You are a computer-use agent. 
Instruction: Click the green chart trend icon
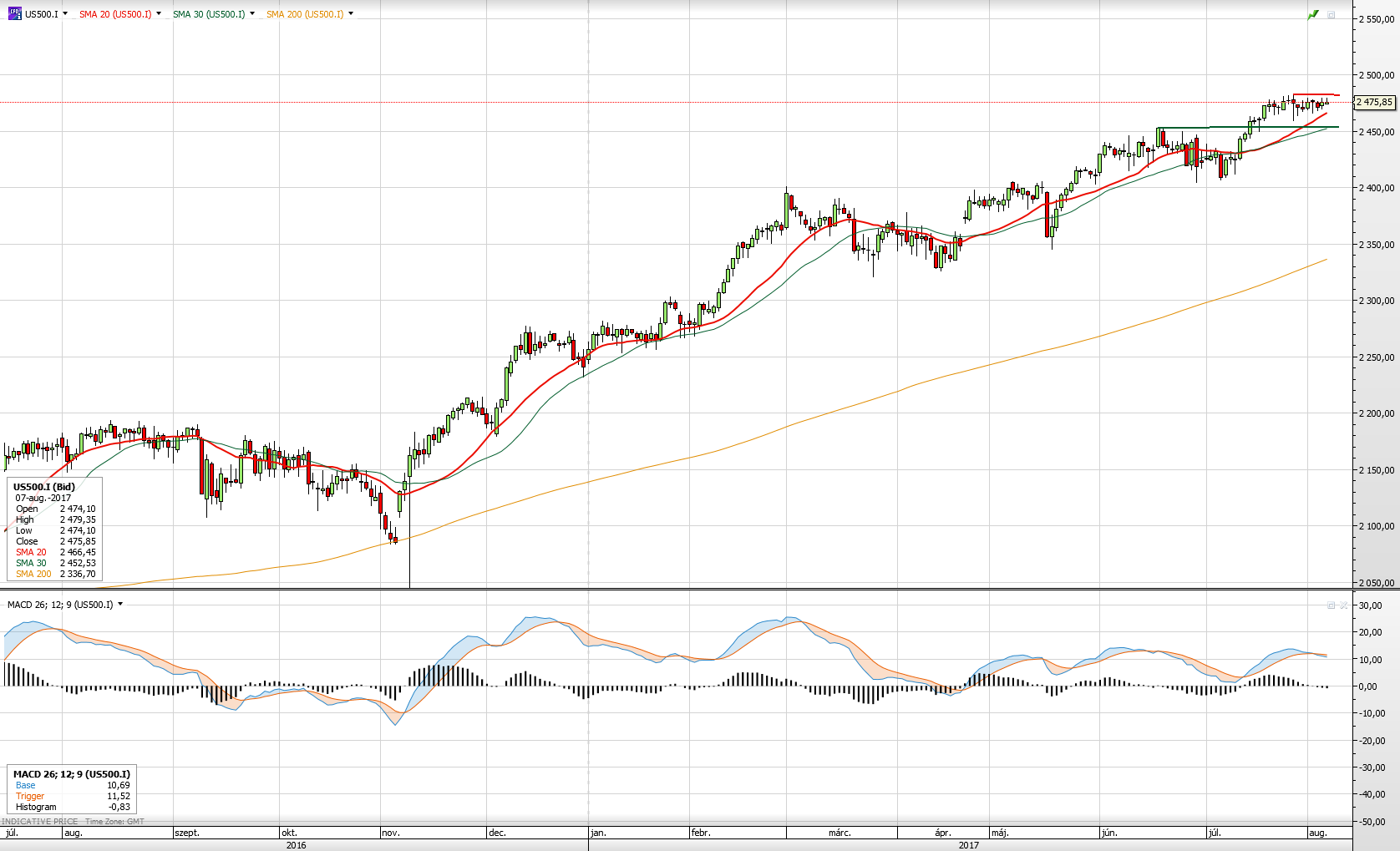point(1313,14)
